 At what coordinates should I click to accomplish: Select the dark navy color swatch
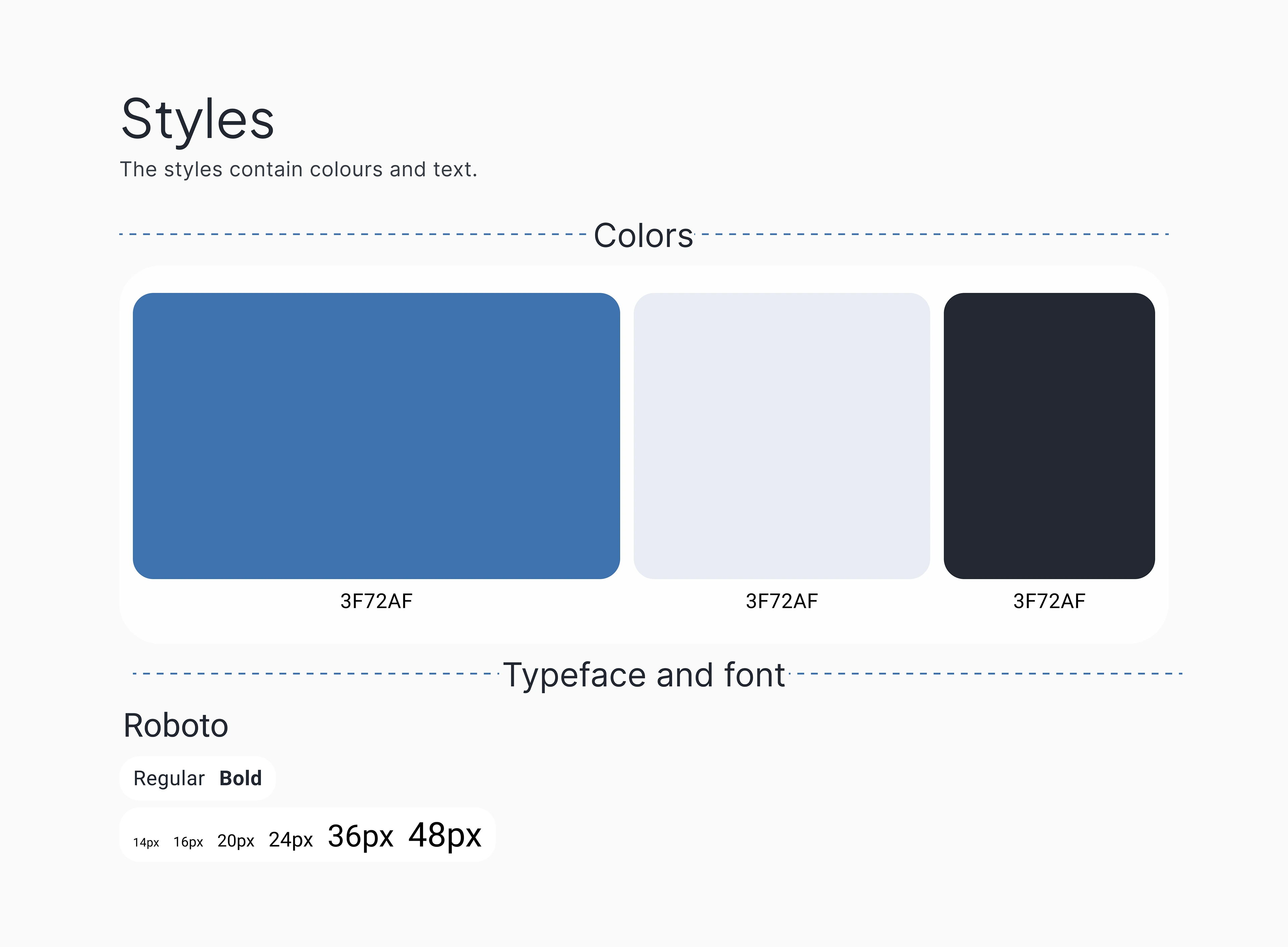click(x=1049, y=436)
